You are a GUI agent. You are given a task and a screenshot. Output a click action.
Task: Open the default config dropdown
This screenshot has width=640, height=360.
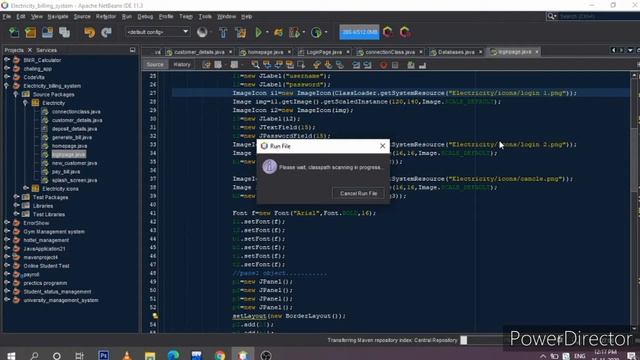tap(157, 32)
